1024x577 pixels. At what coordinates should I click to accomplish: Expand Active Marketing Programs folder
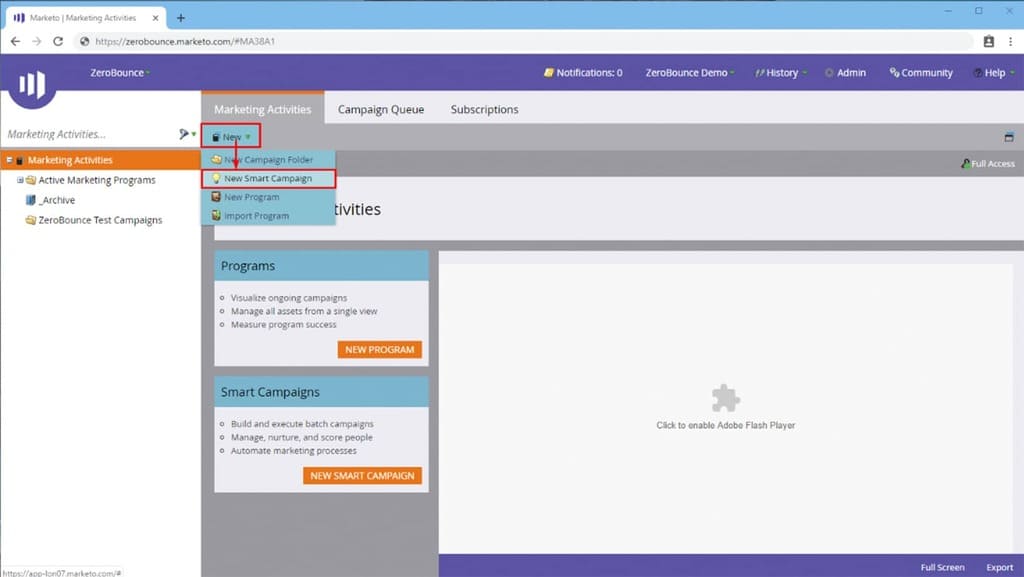20,179
